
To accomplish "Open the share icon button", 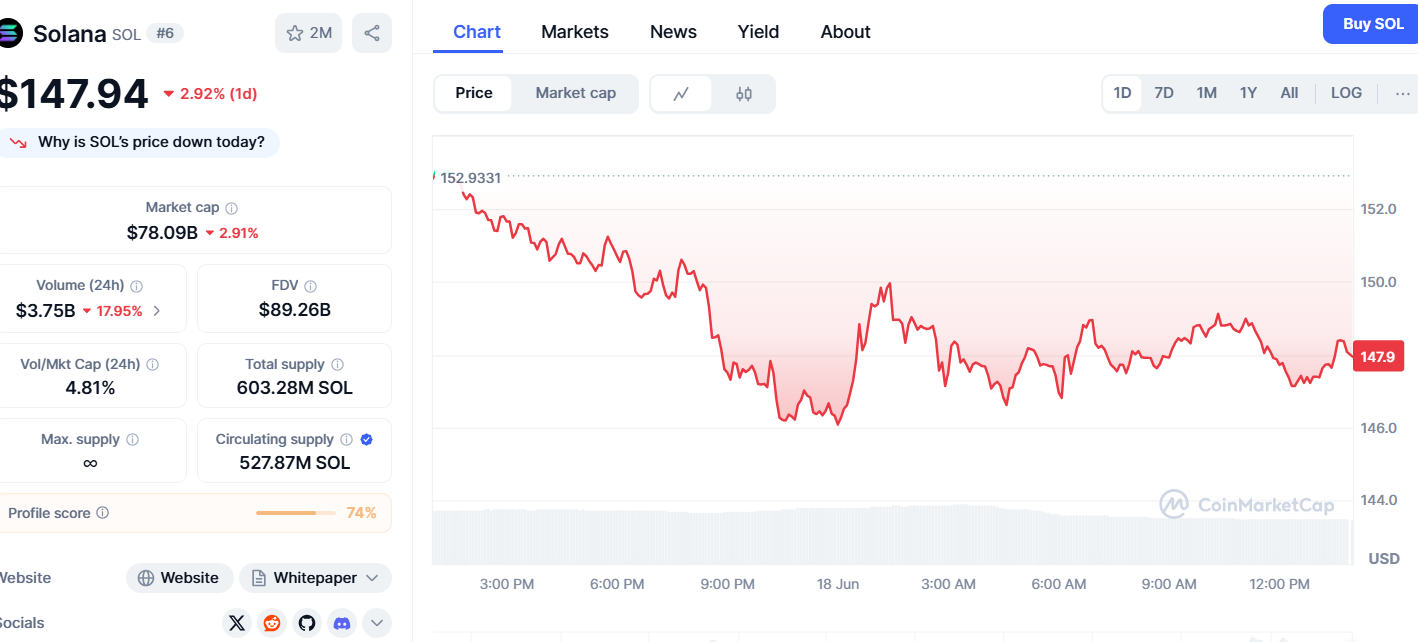I will pyautogui.click(x=372, y=33).
